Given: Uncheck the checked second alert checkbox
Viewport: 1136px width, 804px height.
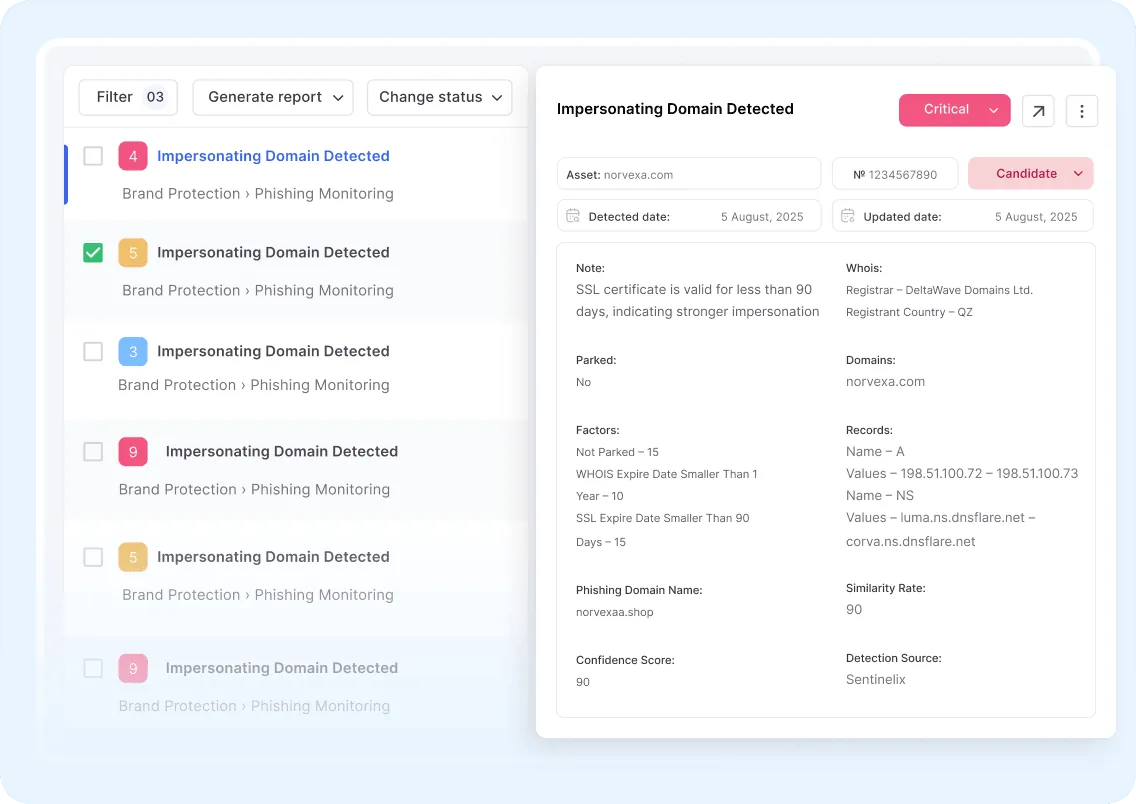Looking at the screenshot, I should (93, 253).
